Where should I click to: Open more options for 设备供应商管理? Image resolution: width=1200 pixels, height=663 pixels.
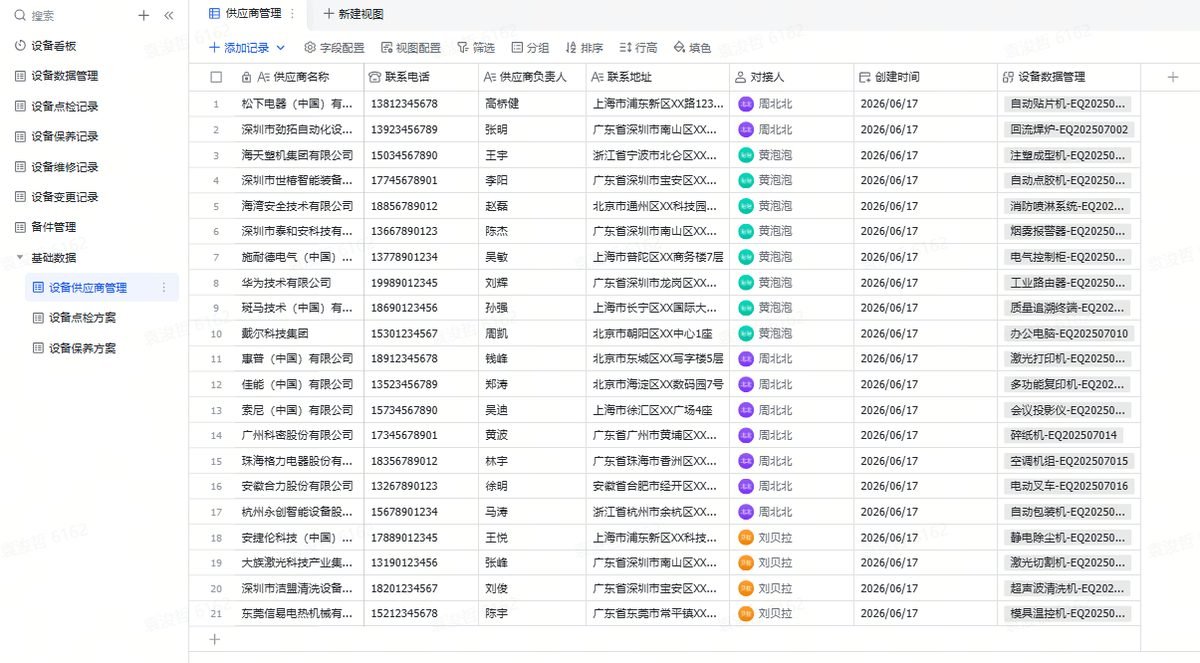point(164,288)
